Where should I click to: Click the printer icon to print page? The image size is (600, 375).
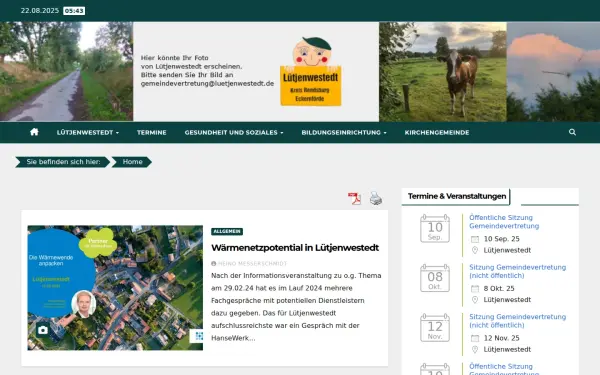tap(375, 199)
